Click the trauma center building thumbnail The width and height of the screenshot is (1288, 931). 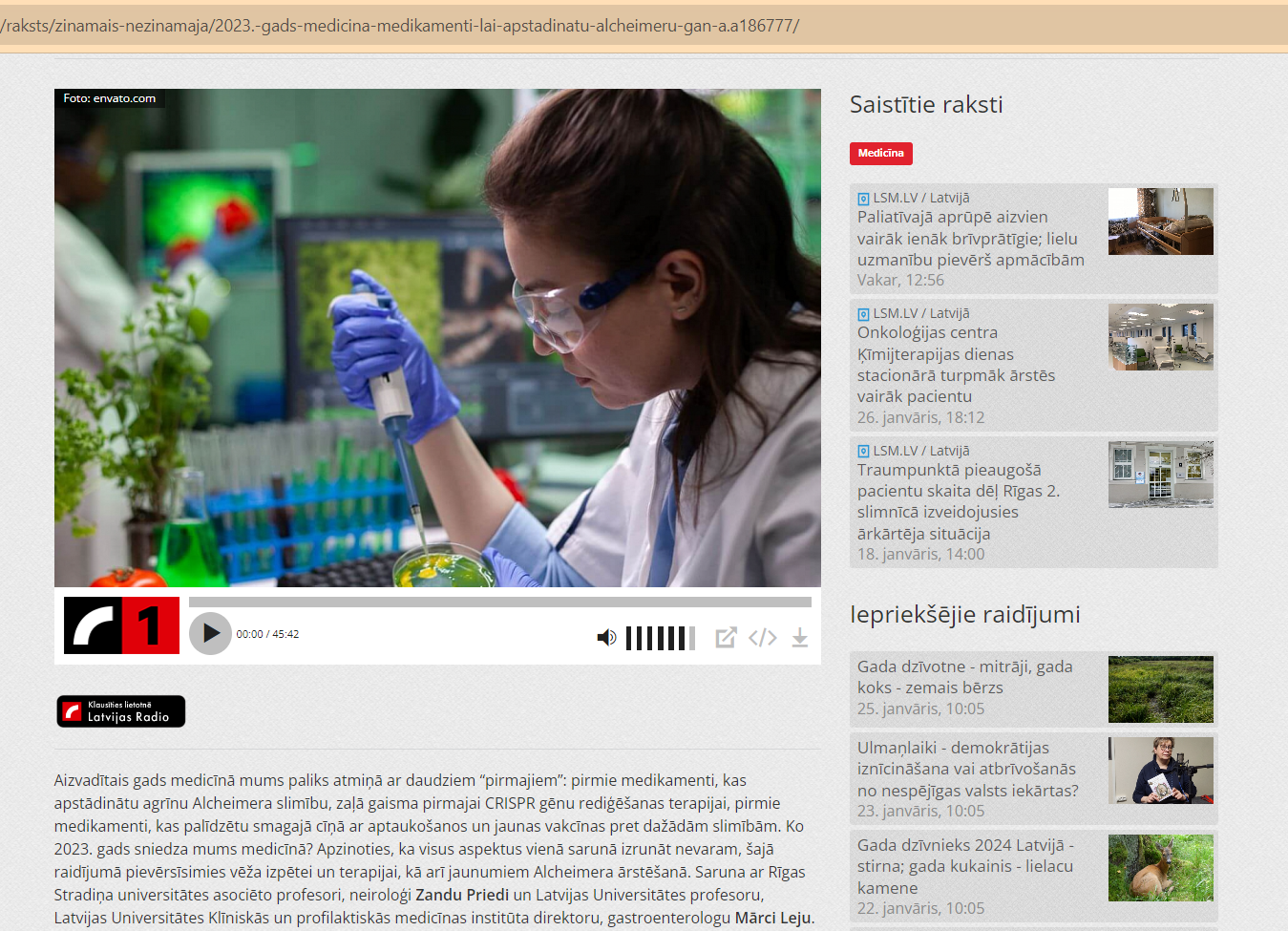click(1161, 475)
